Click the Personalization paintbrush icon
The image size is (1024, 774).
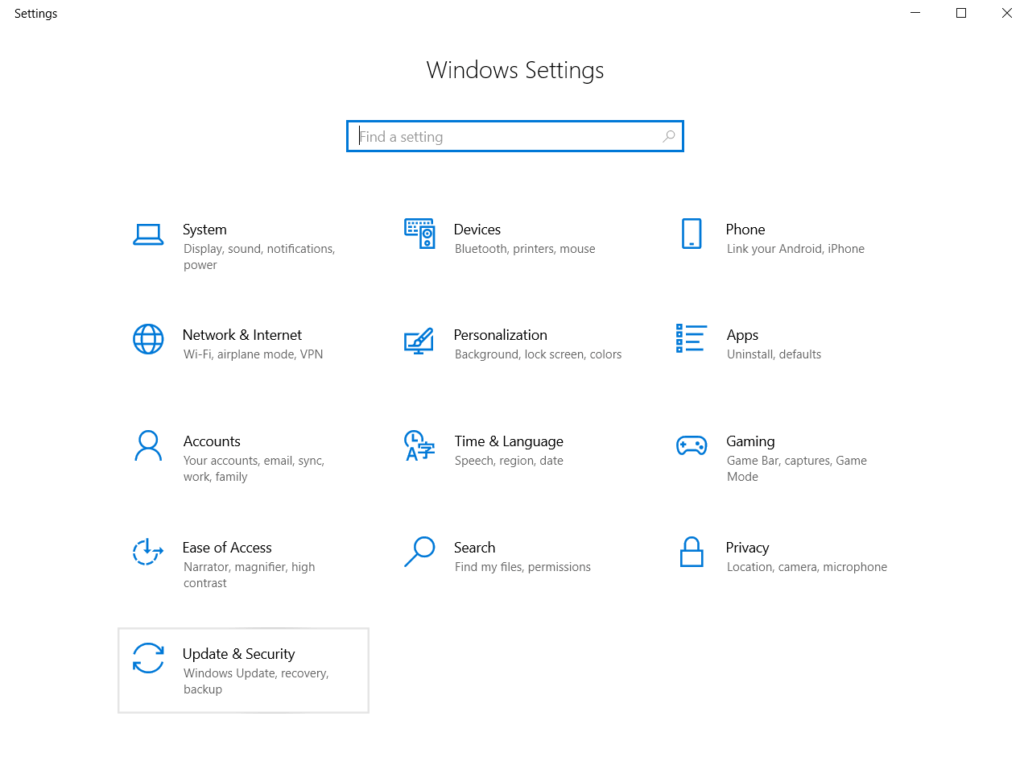[419, 340]
